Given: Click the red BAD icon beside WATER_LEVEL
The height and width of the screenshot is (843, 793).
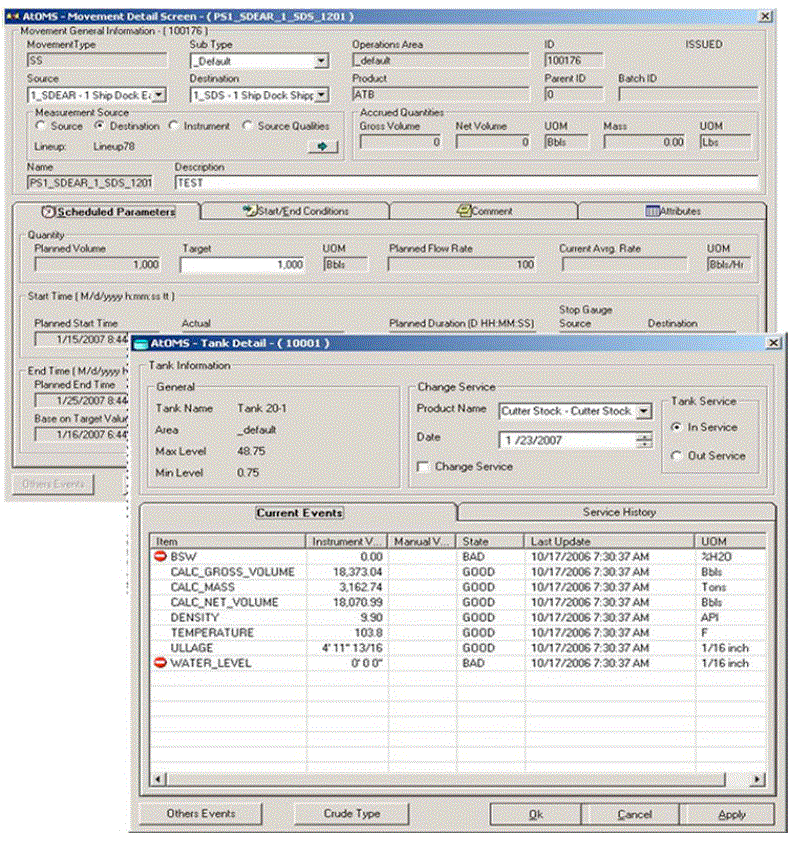Looking at the screenshot, I should point(160,662).
